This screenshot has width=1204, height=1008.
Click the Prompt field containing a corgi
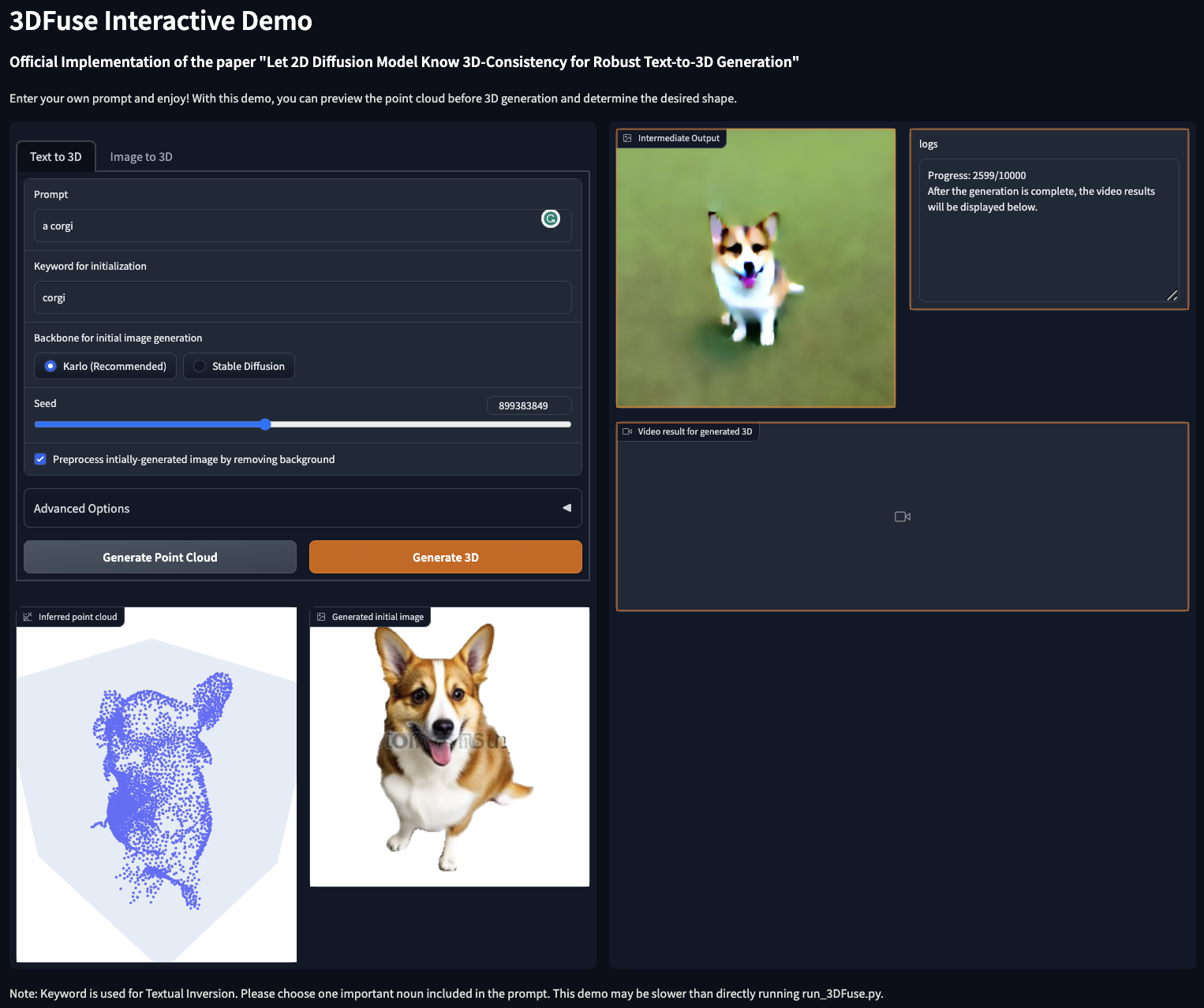[x=303, y=226]
